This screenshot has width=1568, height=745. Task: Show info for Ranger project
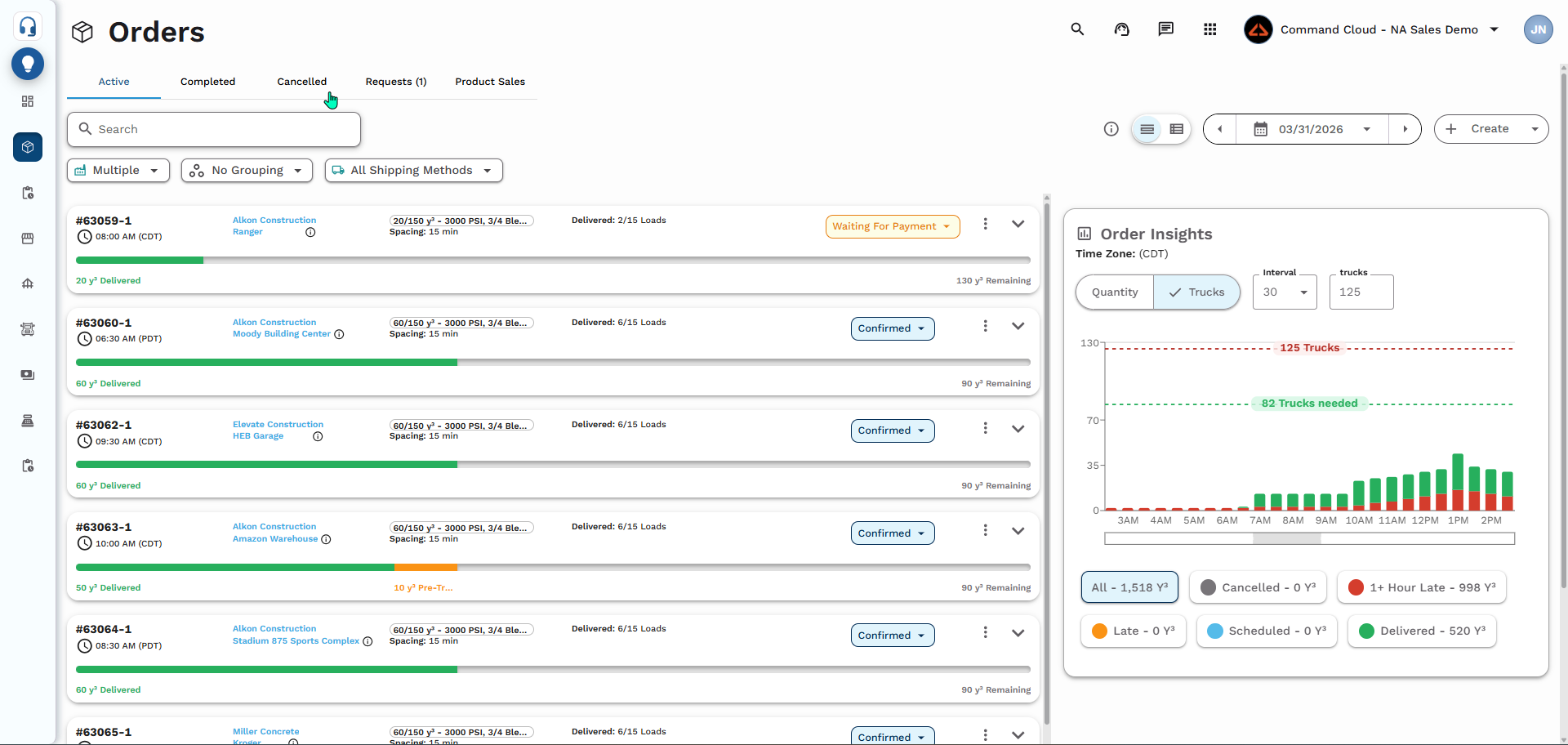(x=310, y=233)
